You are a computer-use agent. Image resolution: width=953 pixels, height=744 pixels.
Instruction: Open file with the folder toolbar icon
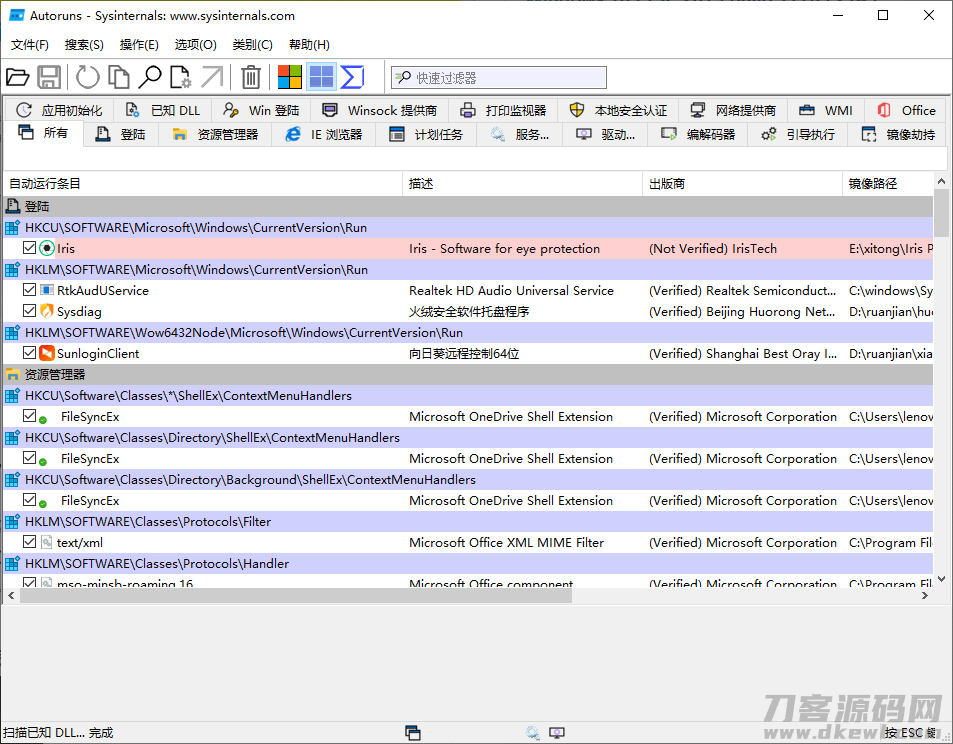18,77
